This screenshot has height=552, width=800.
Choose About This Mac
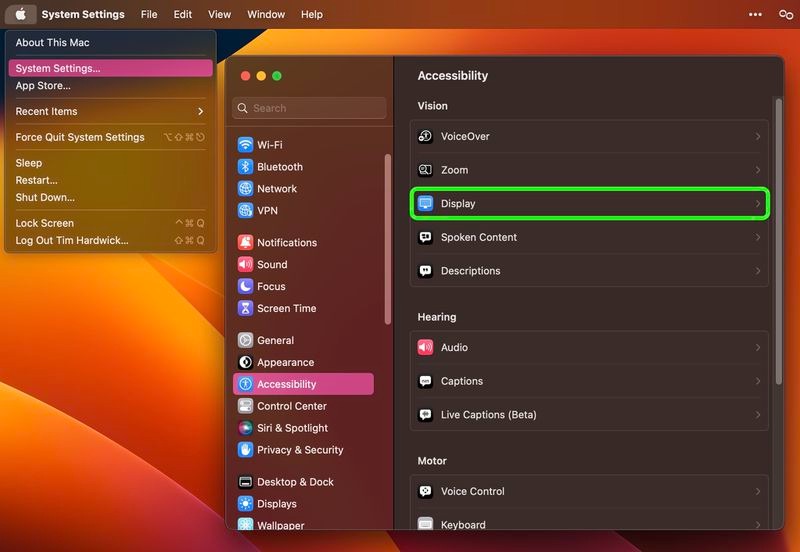[x=111, y=43]
